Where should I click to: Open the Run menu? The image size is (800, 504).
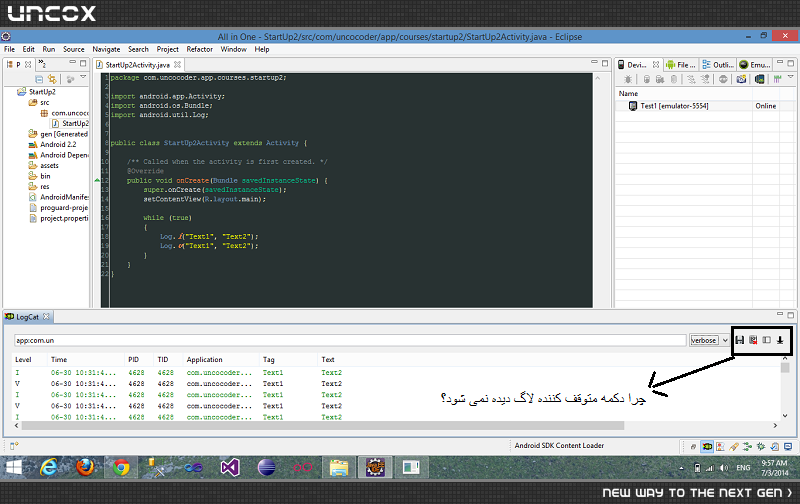pos(48,49)
